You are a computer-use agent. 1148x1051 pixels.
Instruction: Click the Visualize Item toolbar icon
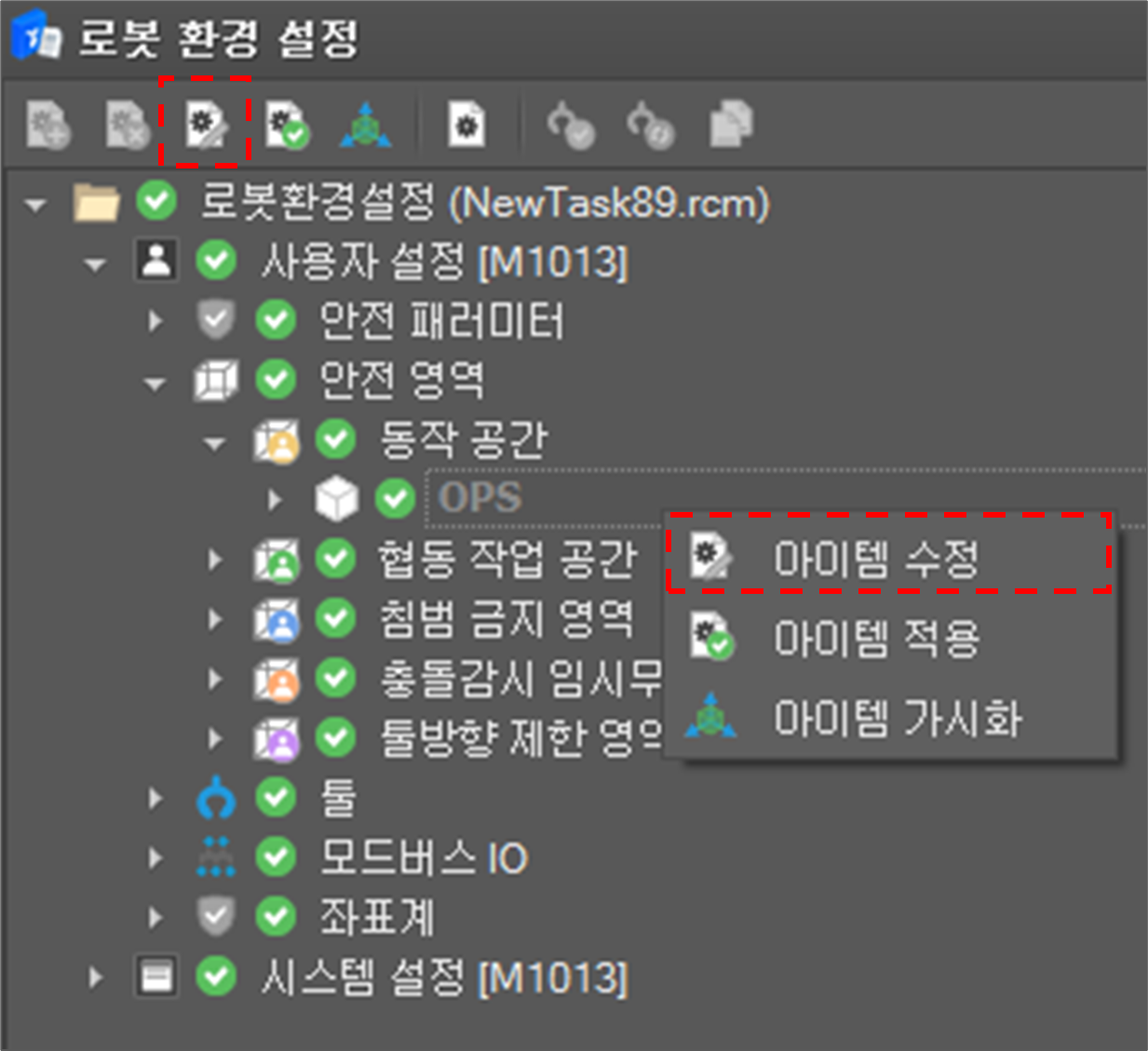click(x=366, y=125)
